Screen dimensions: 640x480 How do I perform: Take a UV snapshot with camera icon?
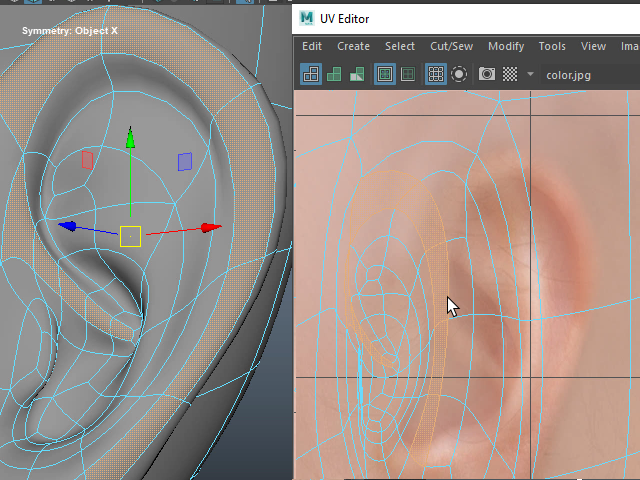pyautogui.click(x=487, y=74)
